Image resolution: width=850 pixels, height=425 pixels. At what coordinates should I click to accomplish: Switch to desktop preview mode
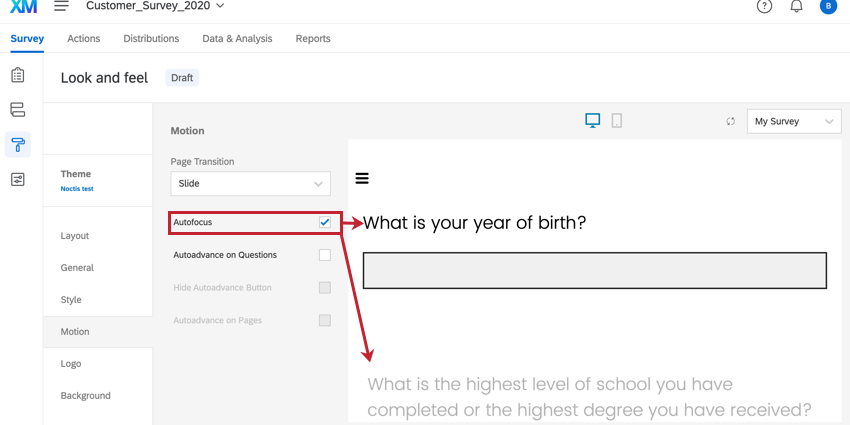click(593, 121)
